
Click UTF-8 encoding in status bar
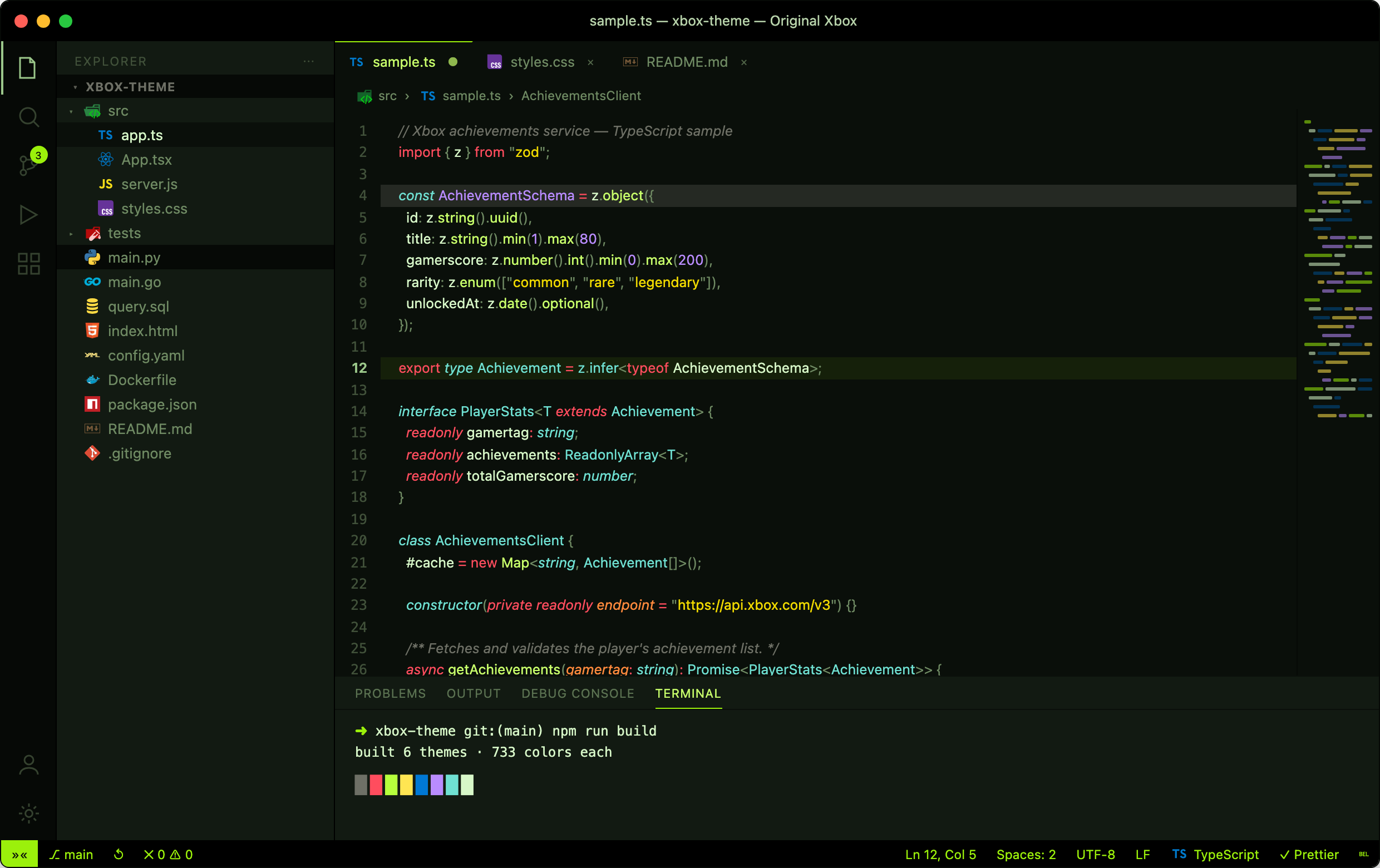tap(1095, 854)
